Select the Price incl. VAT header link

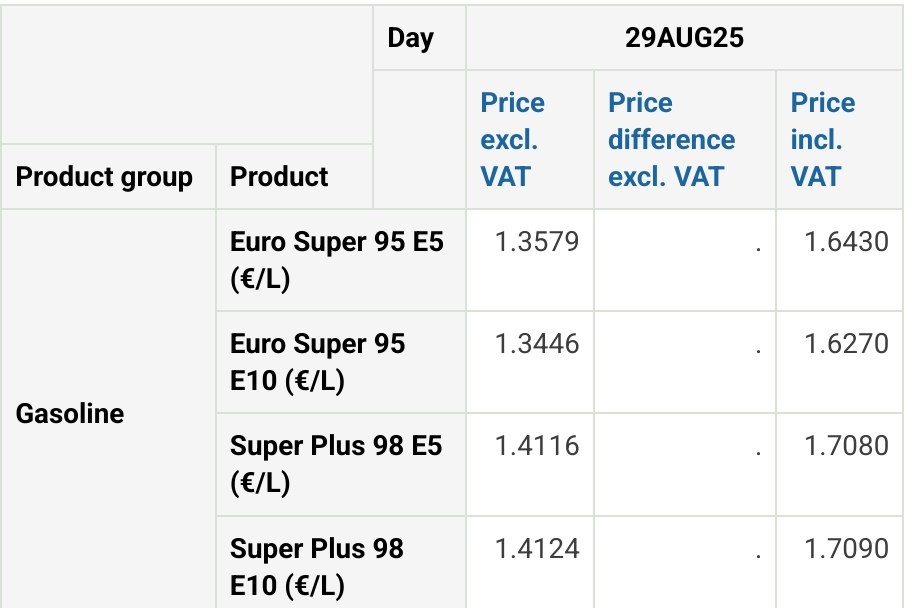823,140
